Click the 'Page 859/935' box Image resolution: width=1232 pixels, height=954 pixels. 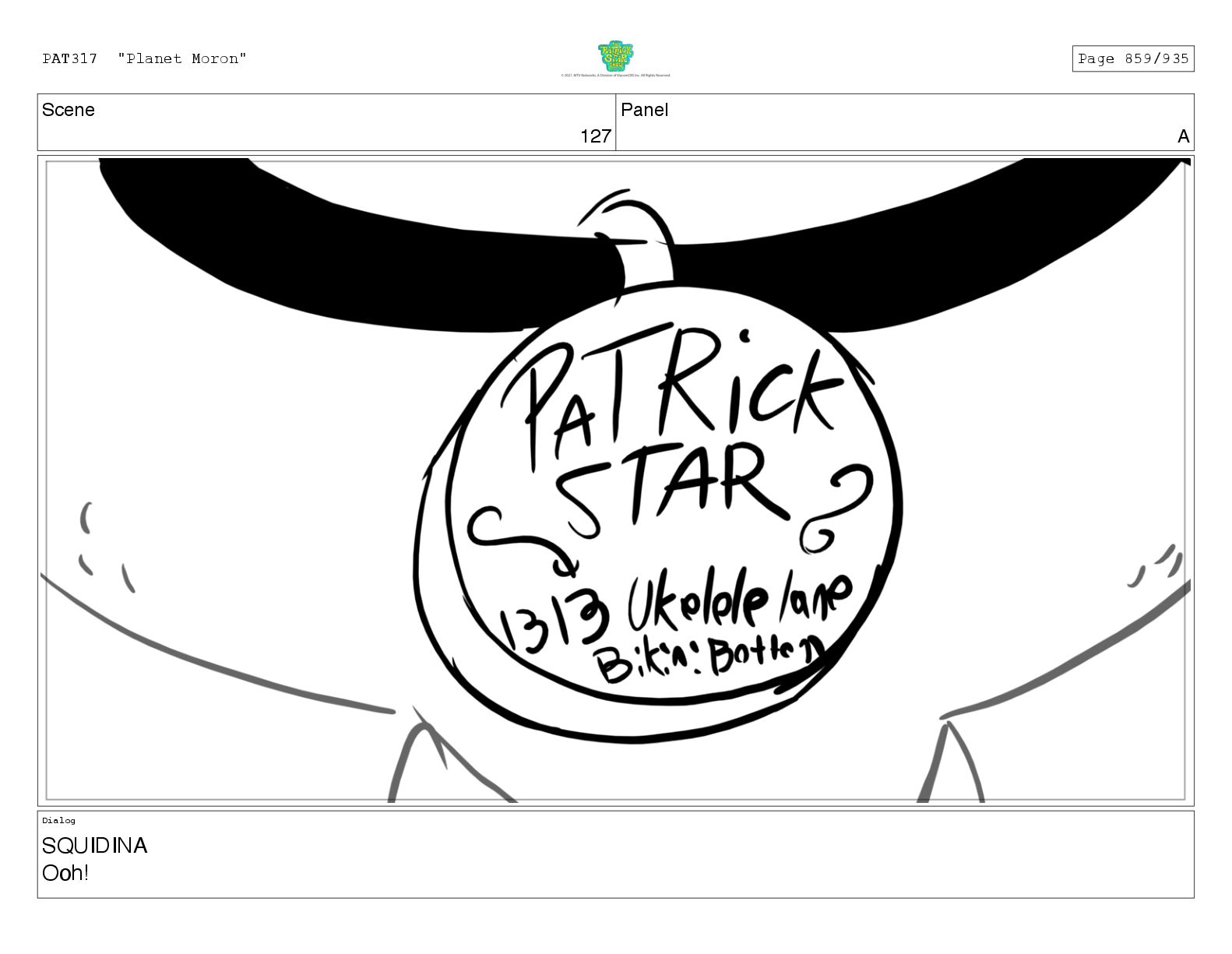point(1132,58)
